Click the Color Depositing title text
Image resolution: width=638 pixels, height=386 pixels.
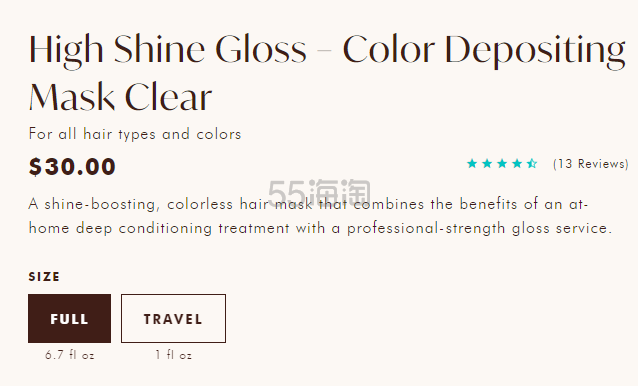click(484, 51)
